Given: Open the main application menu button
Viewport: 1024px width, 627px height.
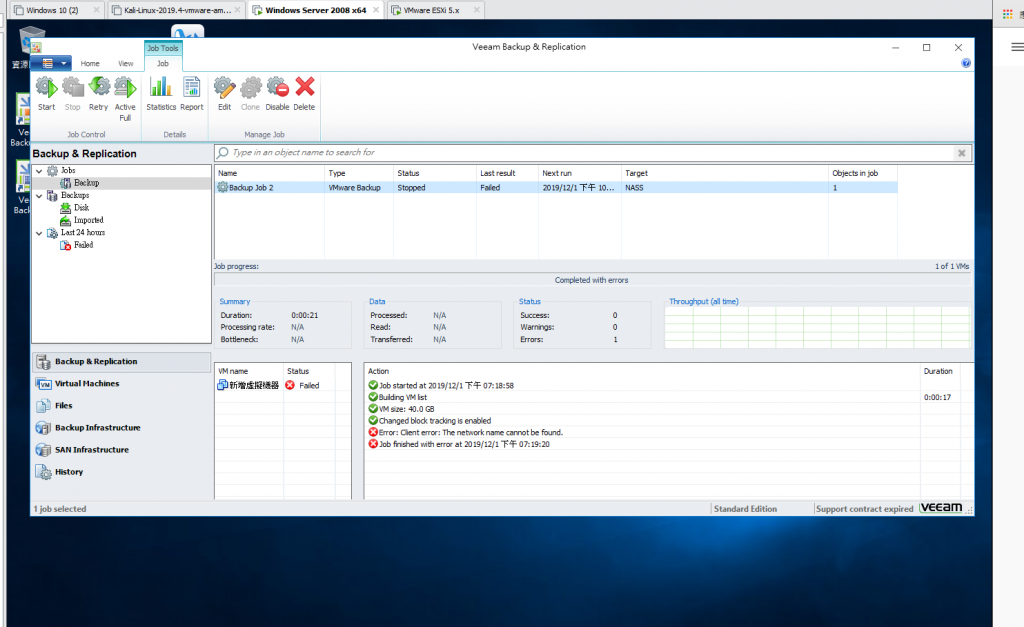Looking at the screenshot, I should tap(54, 63).
